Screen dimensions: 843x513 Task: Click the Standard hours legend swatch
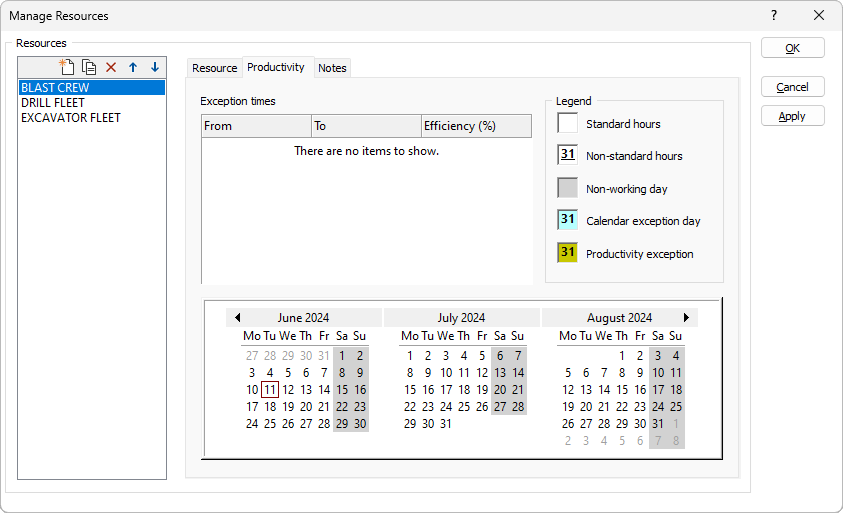tap(568, 123)
